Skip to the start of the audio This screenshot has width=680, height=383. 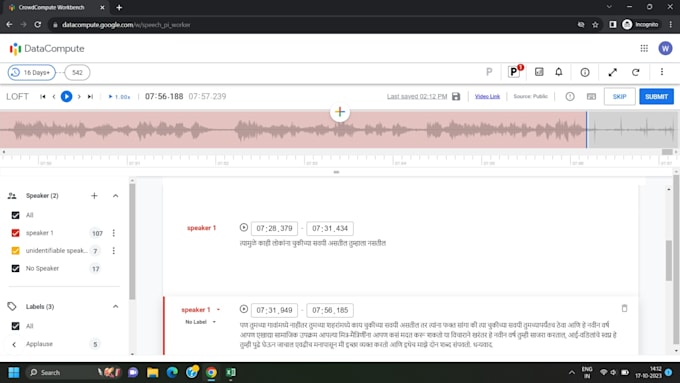point(42,96)
